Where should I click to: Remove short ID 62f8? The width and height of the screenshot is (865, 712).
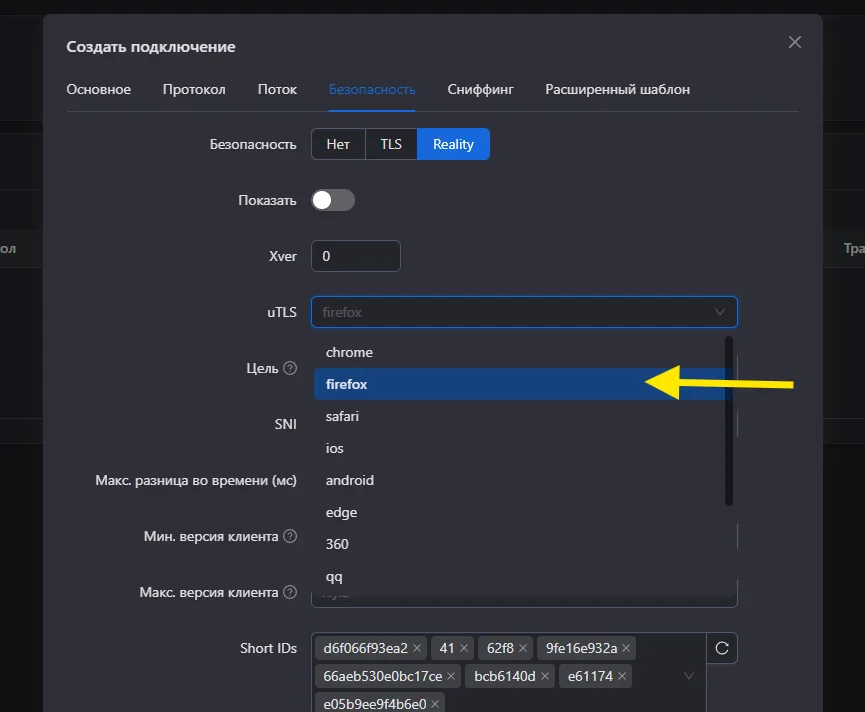(523, 648)
